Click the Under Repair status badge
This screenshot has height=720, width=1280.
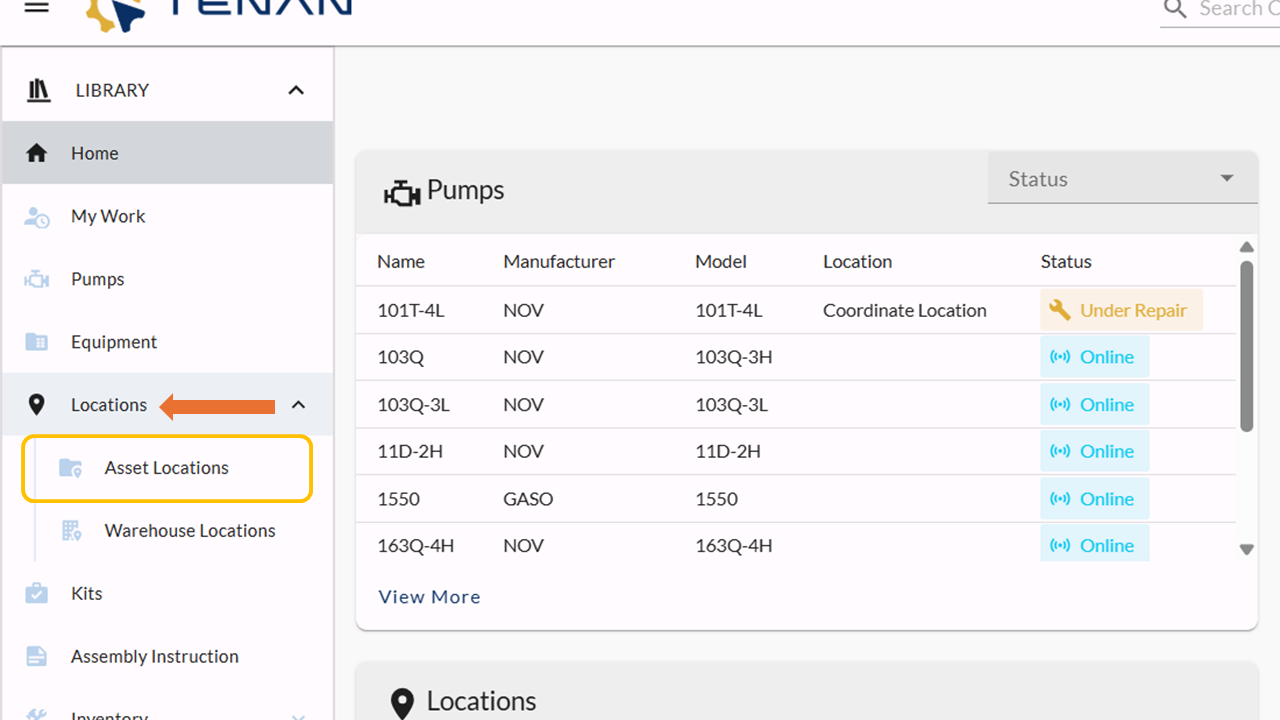click(x=1121, y=311)
